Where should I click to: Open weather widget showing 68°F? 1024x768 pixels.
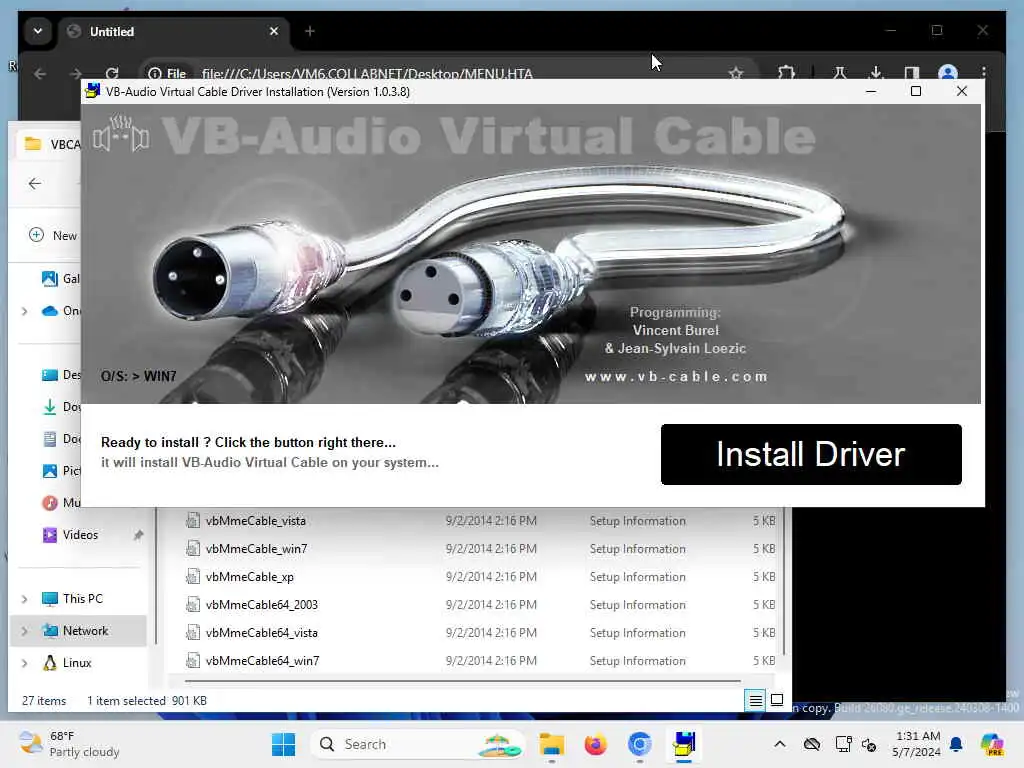[x=69, y=744]
